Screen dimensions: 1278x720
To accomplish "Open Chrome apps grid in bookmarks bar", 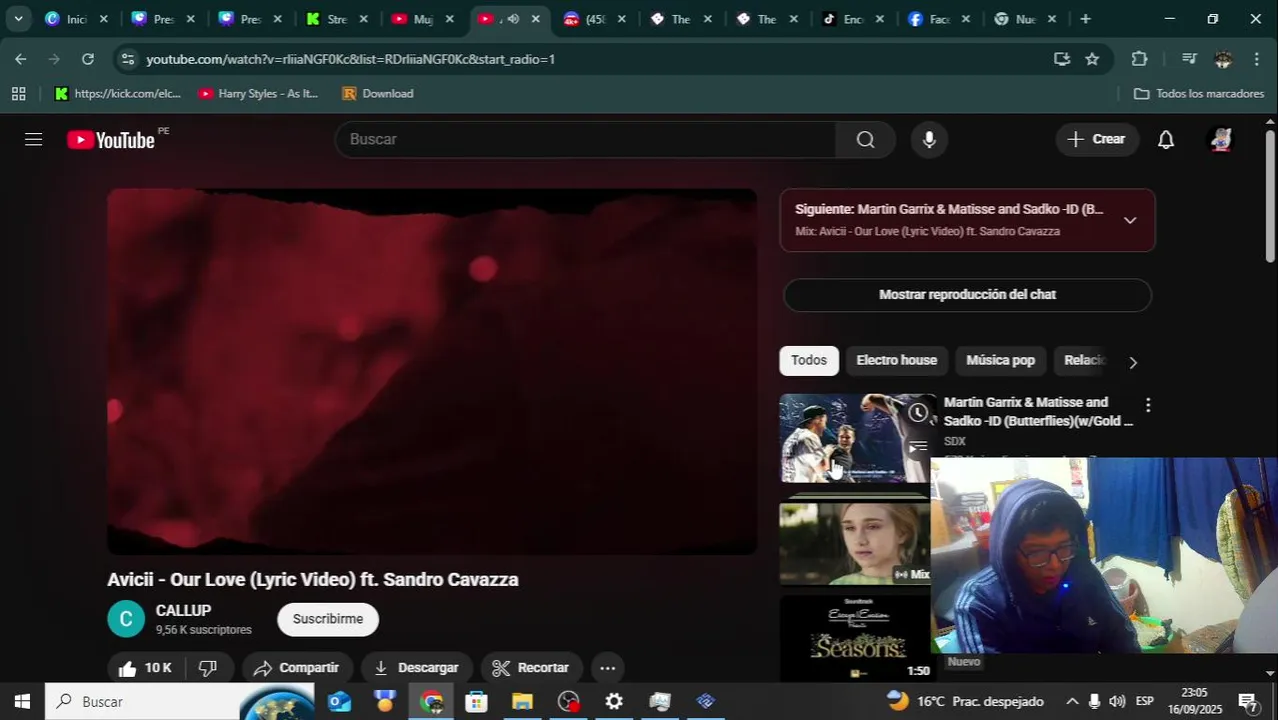I will [x=18, y=93].
